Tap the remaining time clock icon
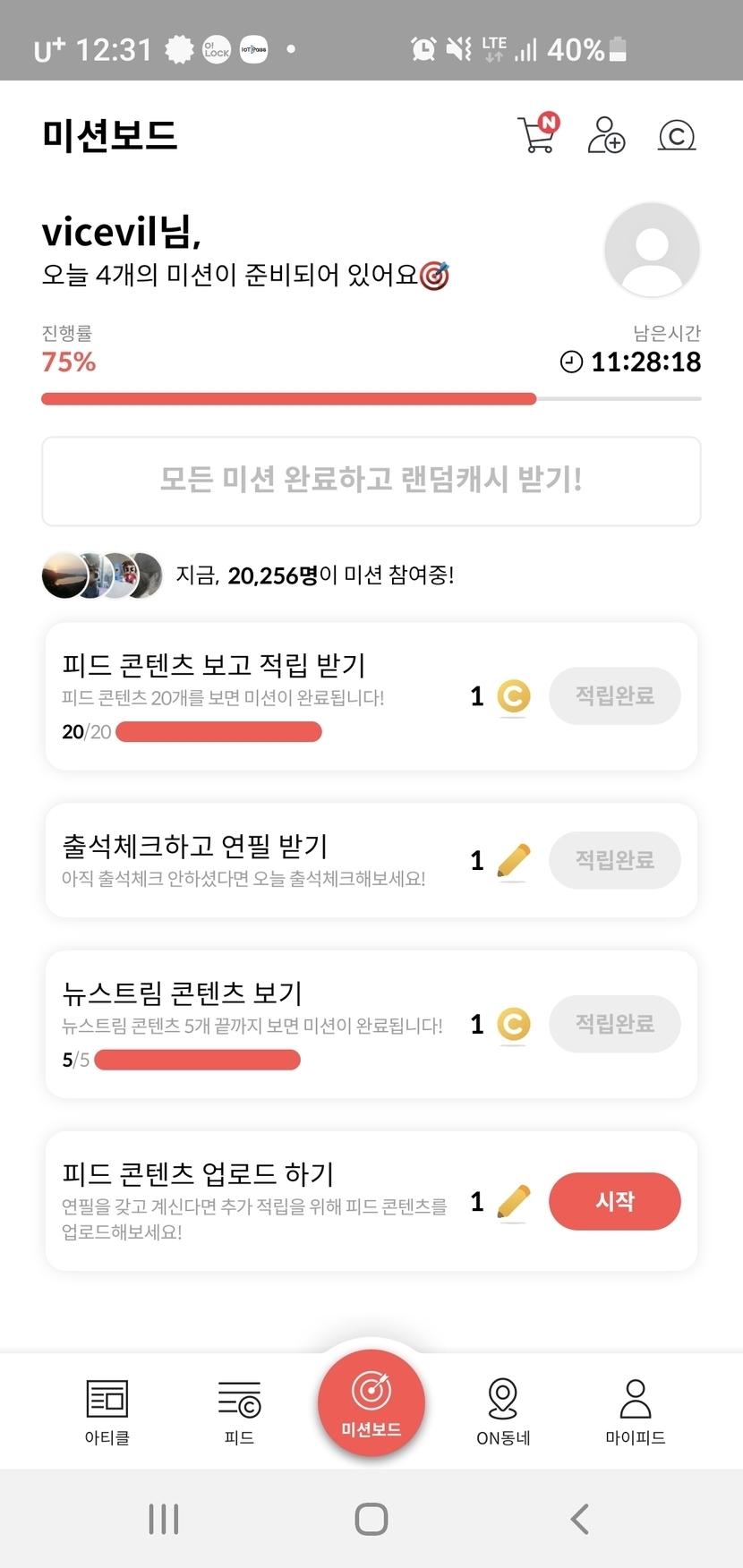743x1568 pixels. [571, 362]
